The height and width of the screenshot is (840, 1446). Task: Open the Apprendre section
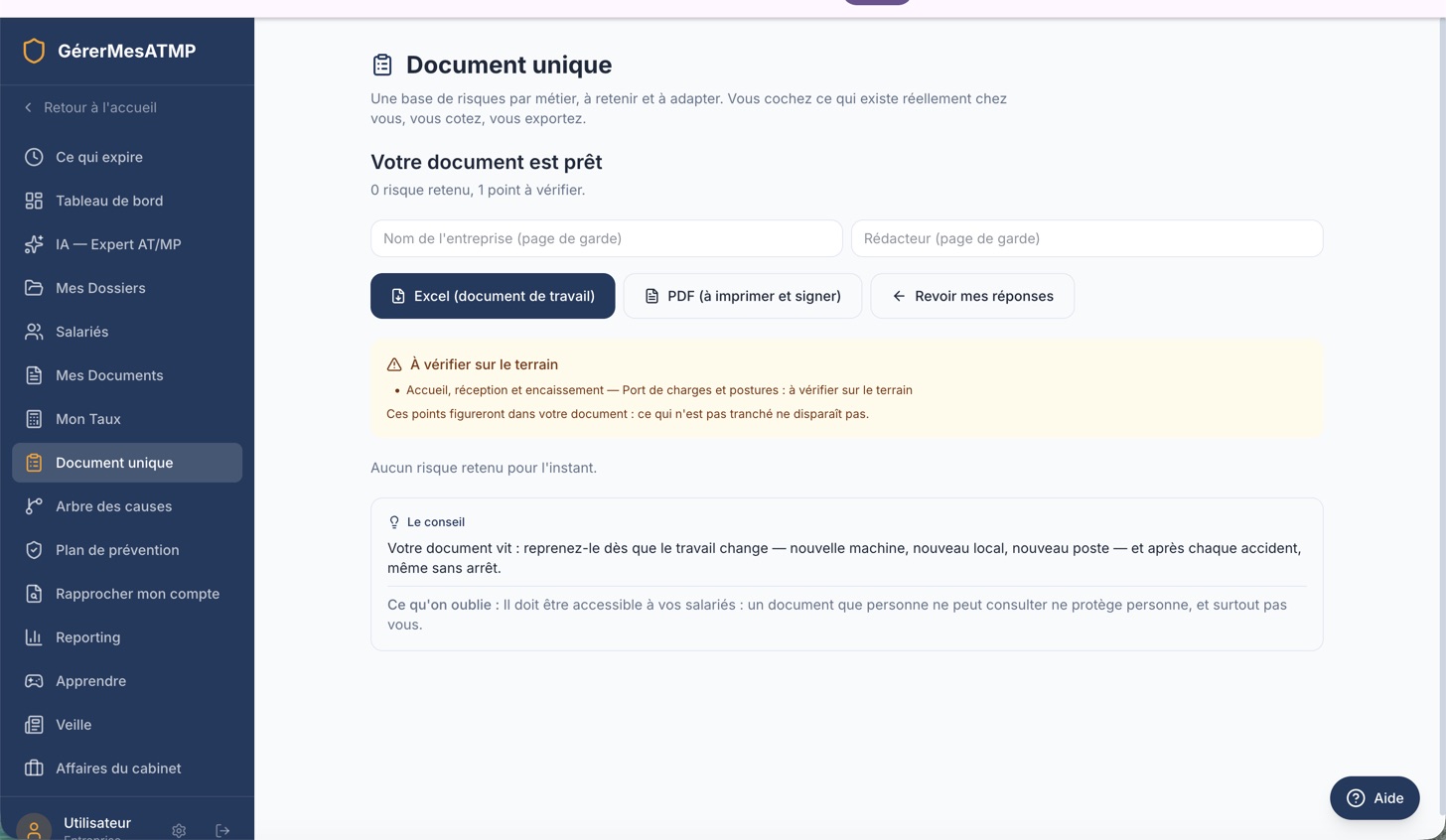127,681
